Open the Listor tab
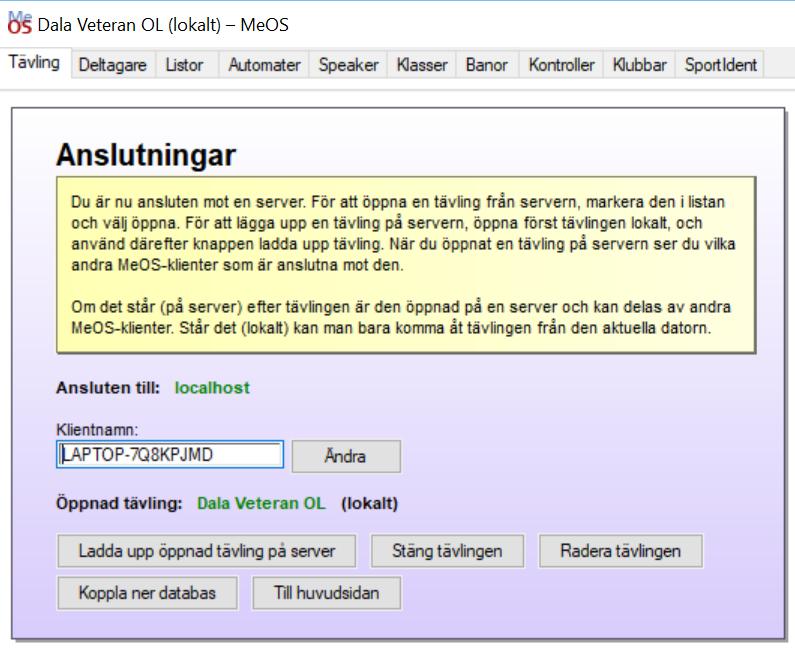This screenshot has width=795, height=652. (x=185, y=65)
